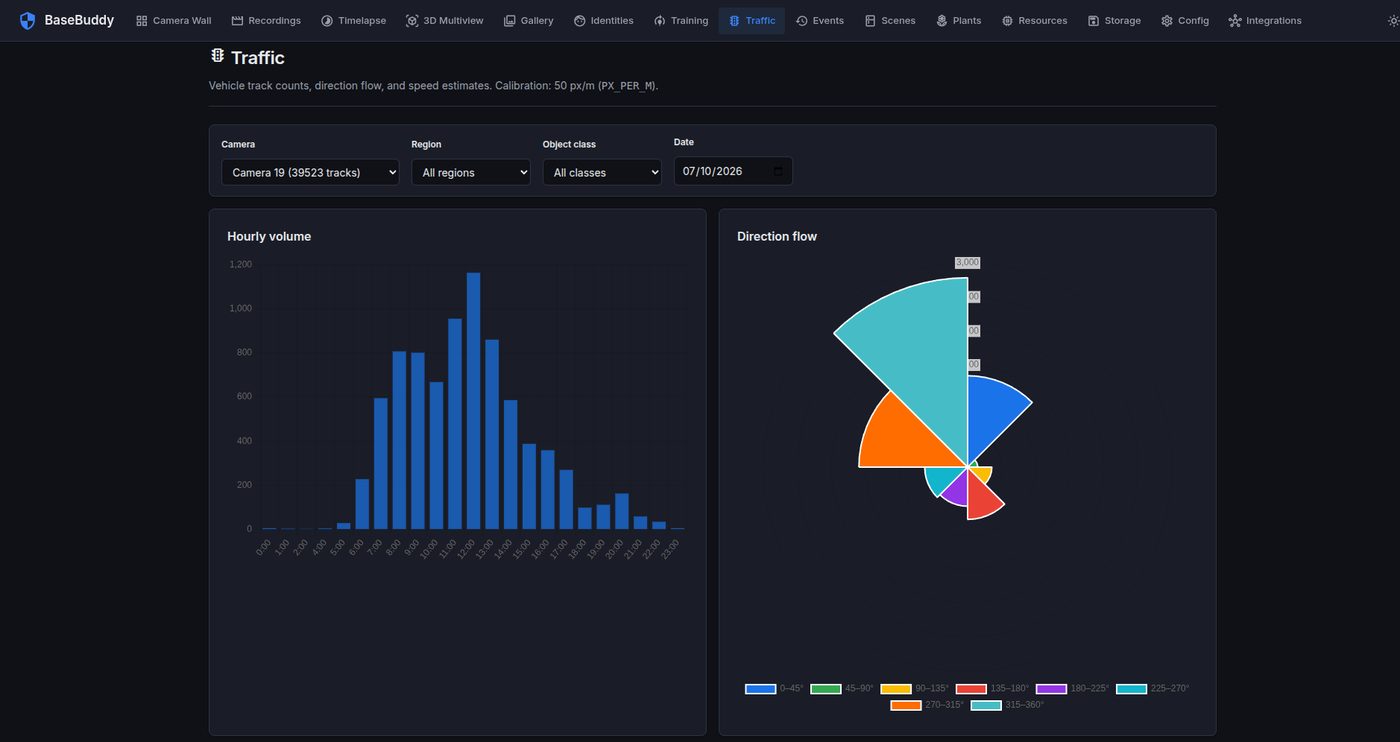Click the 11:00 bar in Hourly volume
This screenshot has width=1400, height=742.
455,424
